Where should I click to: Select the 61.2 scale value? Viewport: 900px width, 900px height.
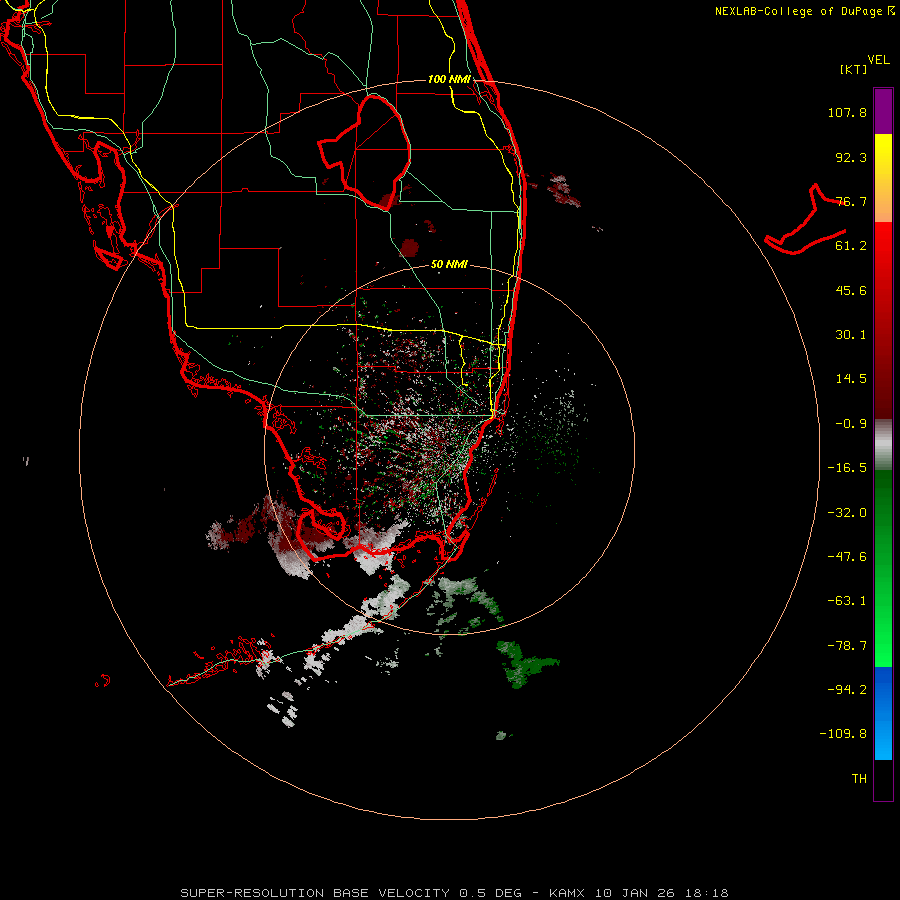tap(851, 246)
